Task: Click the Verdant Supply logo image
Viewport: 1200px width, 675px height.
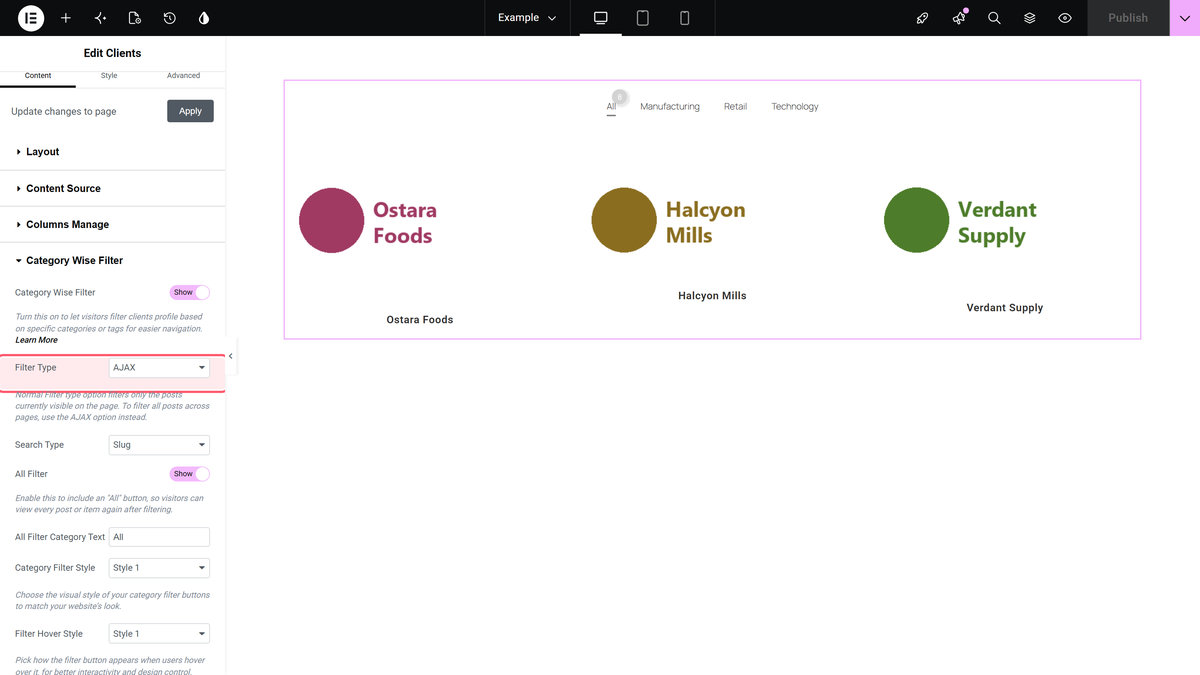Action: tap(961, 221)
